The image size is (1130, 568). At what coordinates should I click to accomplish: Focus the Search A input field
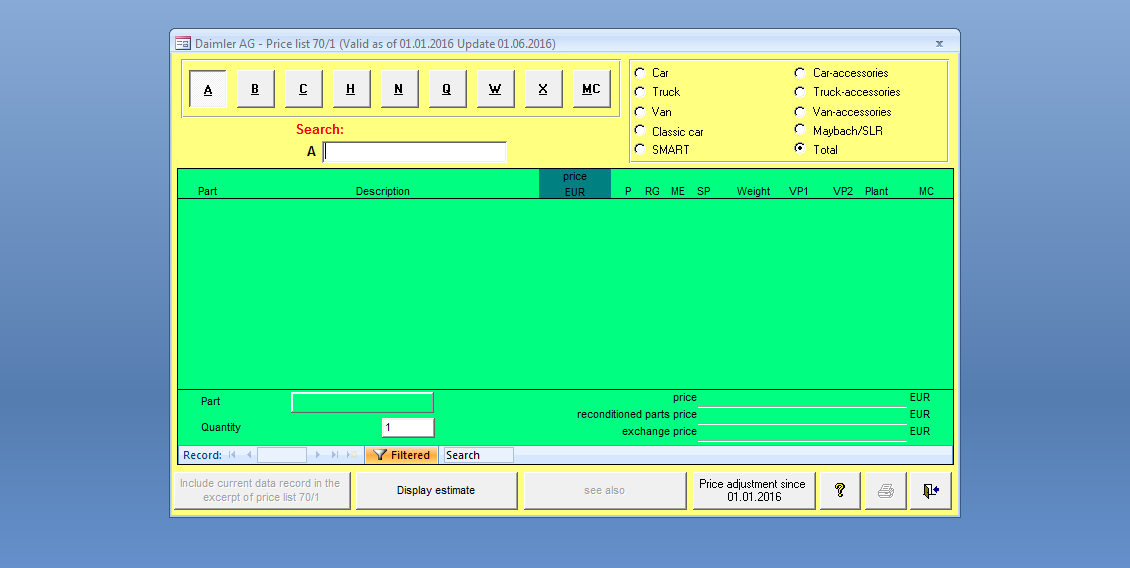point(415,152)
